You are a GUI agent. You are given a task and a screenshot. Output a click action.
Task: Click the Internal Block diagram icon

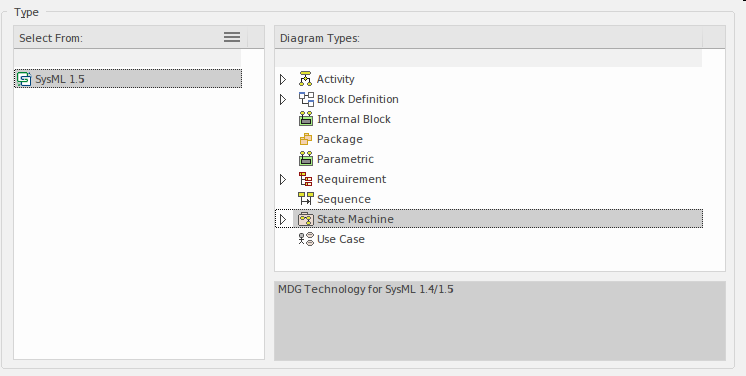pos(306,119)
